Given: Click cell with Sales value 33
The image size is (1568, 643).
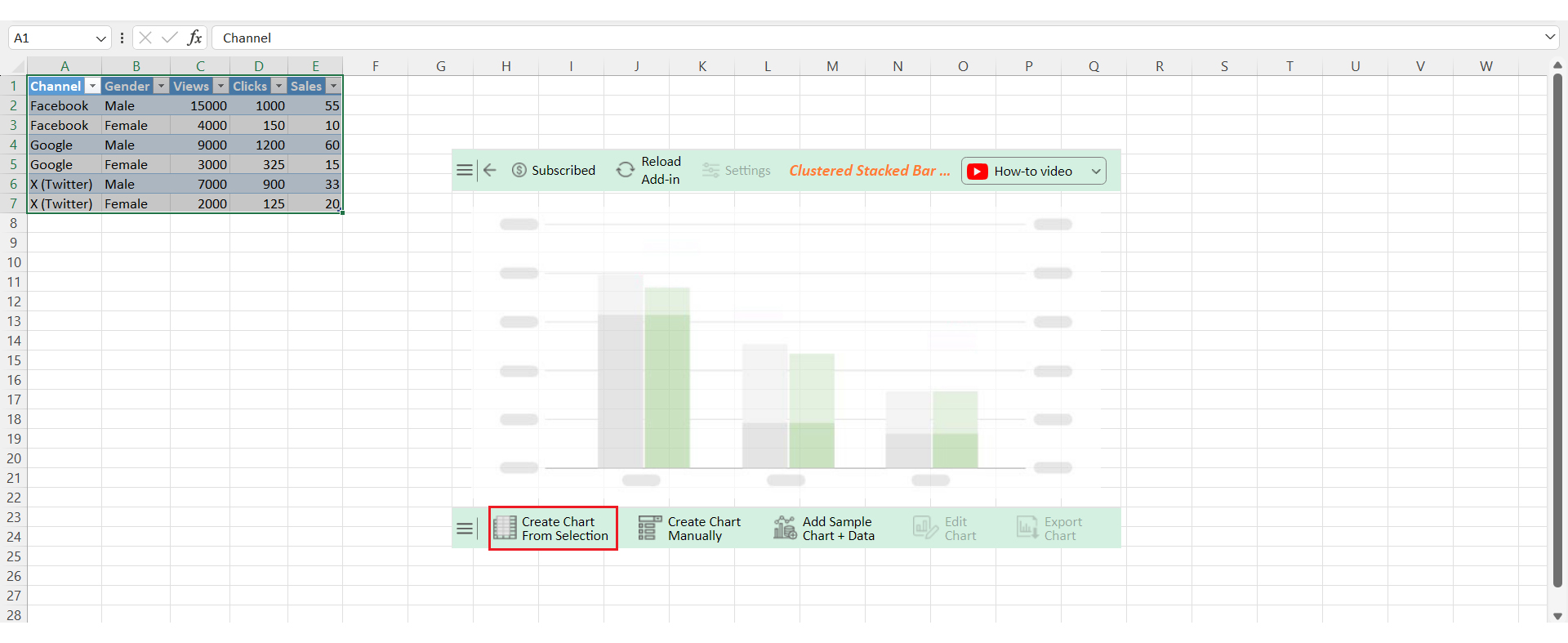Looking at the screenshot, I should click(x=315, y=184).
